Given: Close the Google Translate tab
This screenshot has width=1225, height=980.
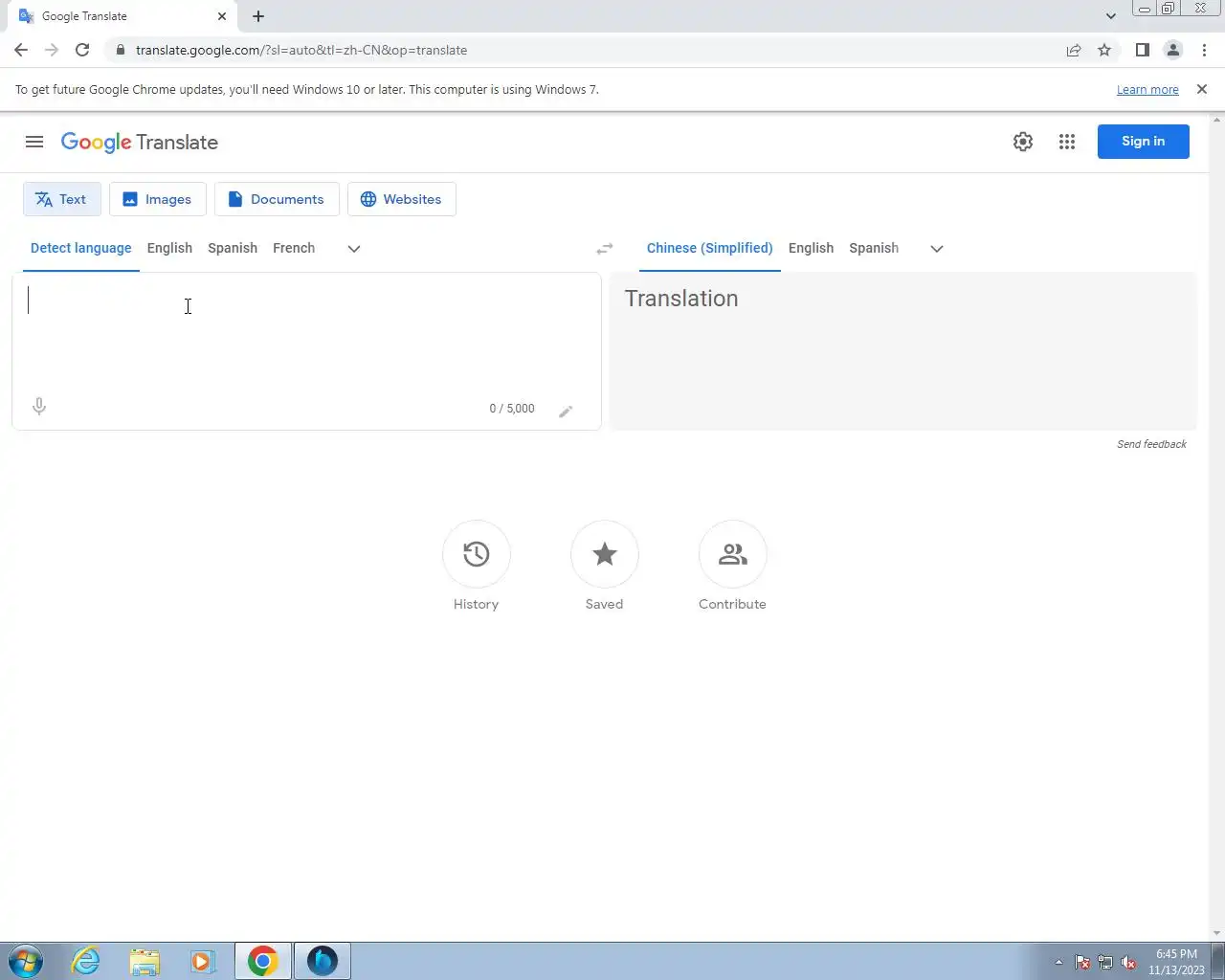Looking at the screenshot, I should coord(222,16).
